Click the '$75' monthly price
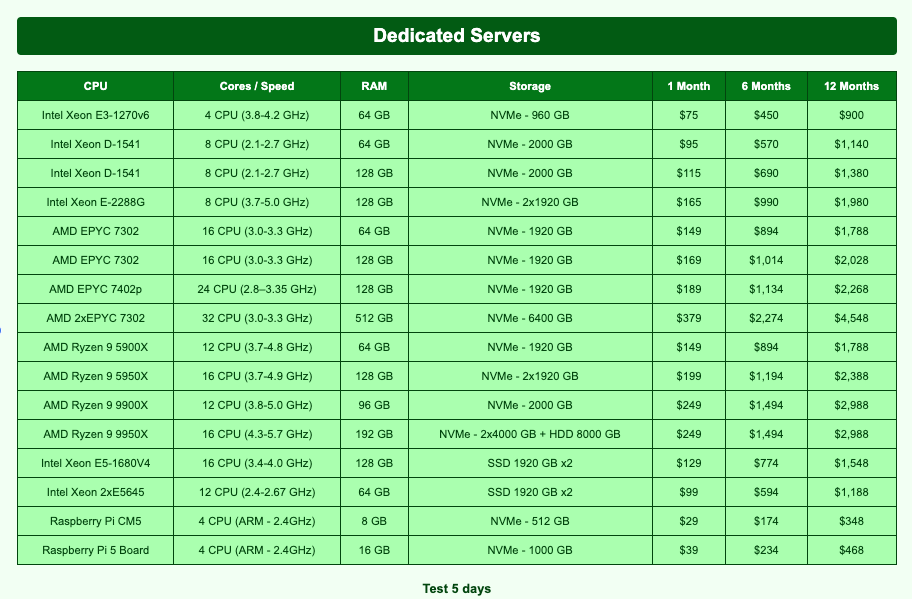Viewport: 912px width, 599px height. [x=689, y=115]
